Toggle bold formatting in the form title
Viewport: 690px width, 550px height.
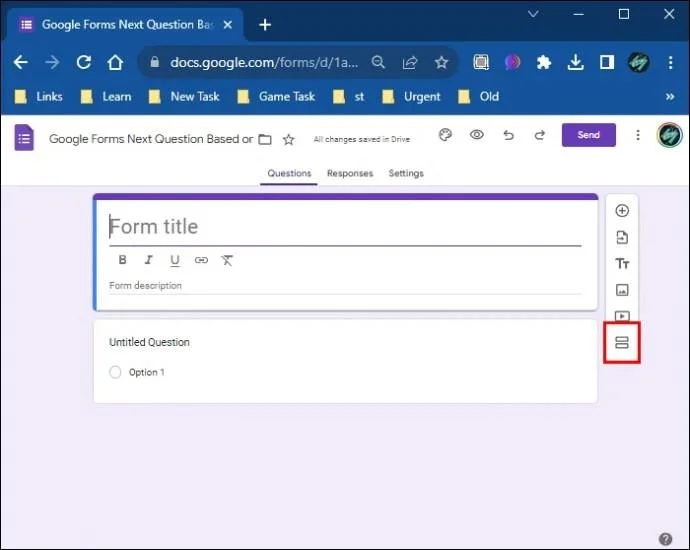tap(123, 260)
